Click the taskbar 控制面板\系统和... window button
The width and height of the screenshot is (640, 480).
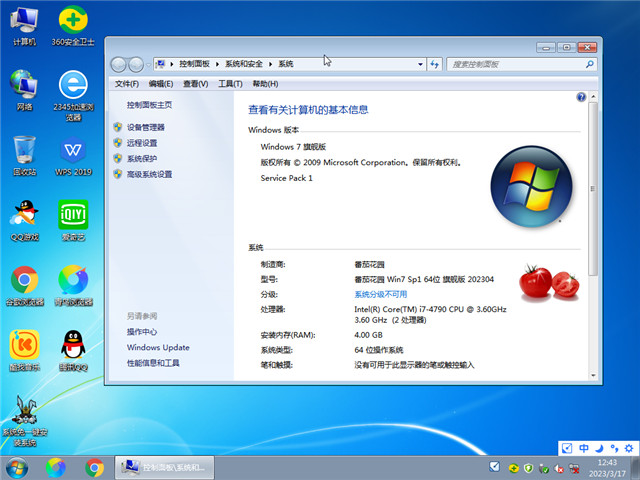coord(164,468)
